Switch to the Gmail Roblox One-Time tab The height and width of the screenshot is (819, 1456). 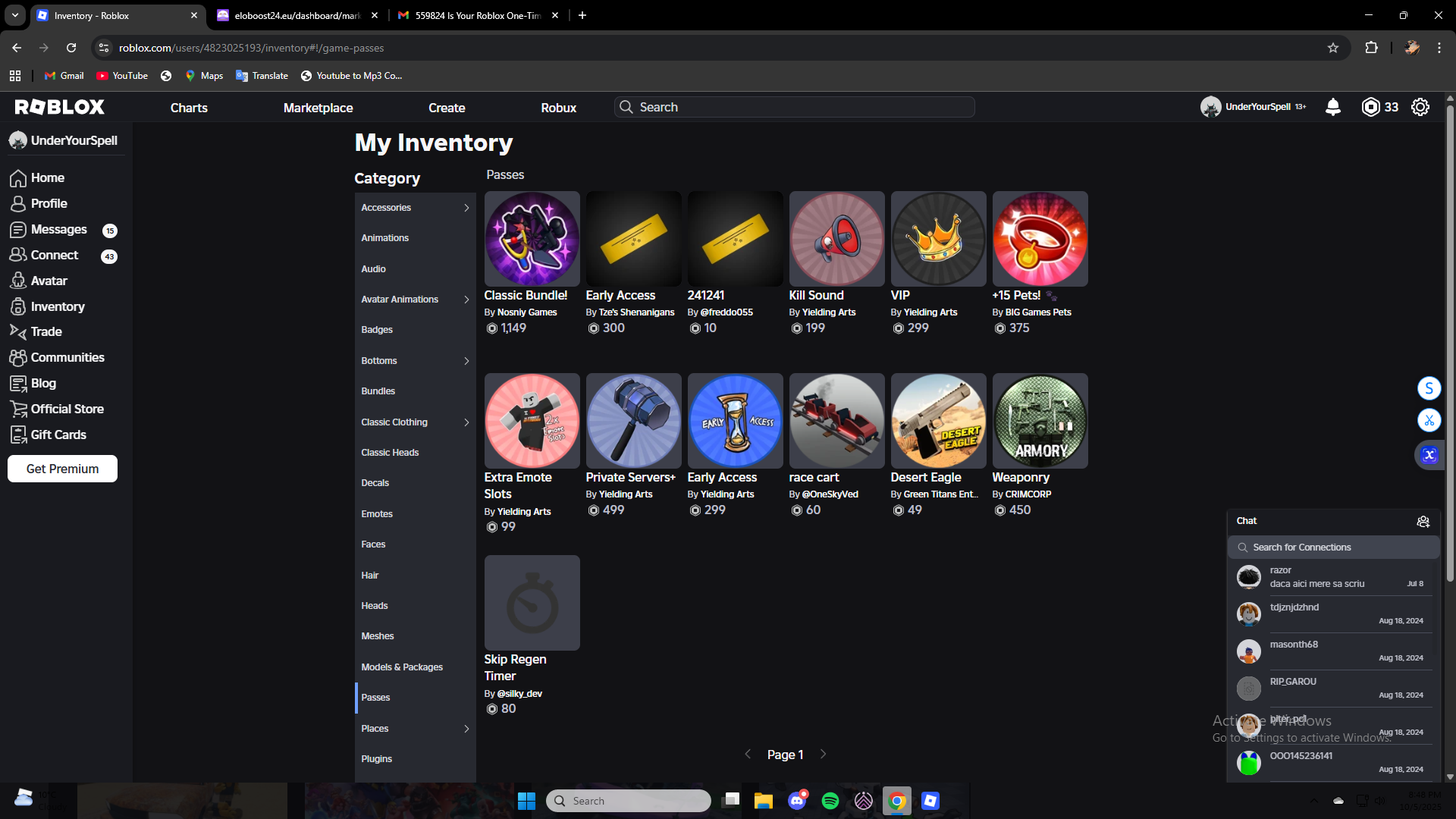click(479, 15)
